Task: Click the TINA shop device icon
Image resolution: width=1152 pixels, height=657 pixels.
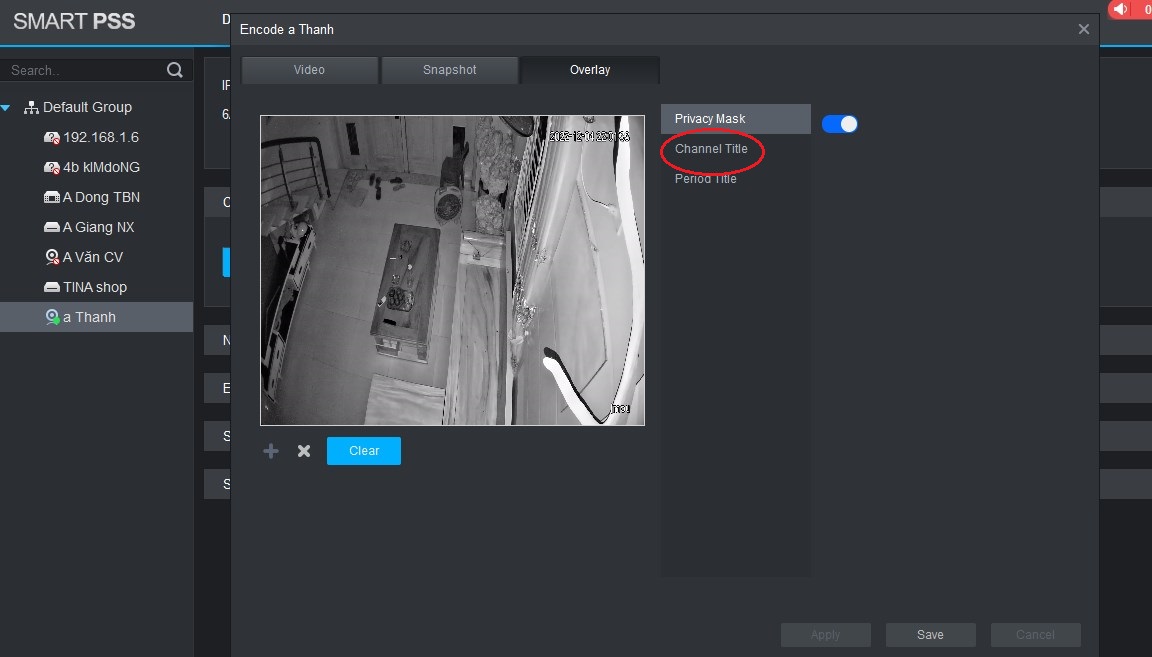Action: (x=52, y=287)
